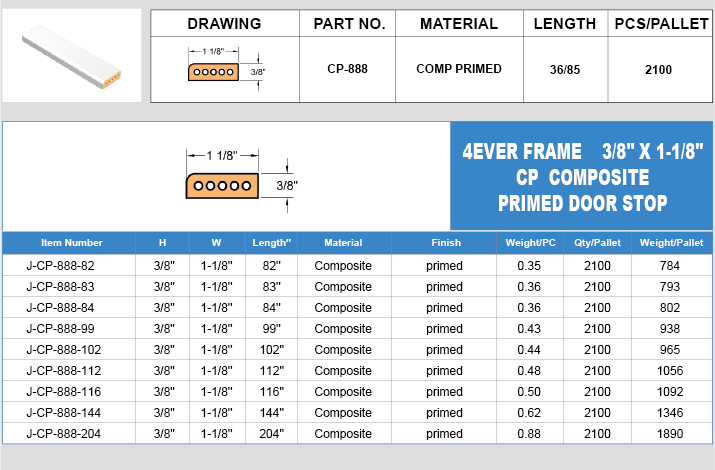Click the 204" length cell
715x470 pixels.
[272, 434]
